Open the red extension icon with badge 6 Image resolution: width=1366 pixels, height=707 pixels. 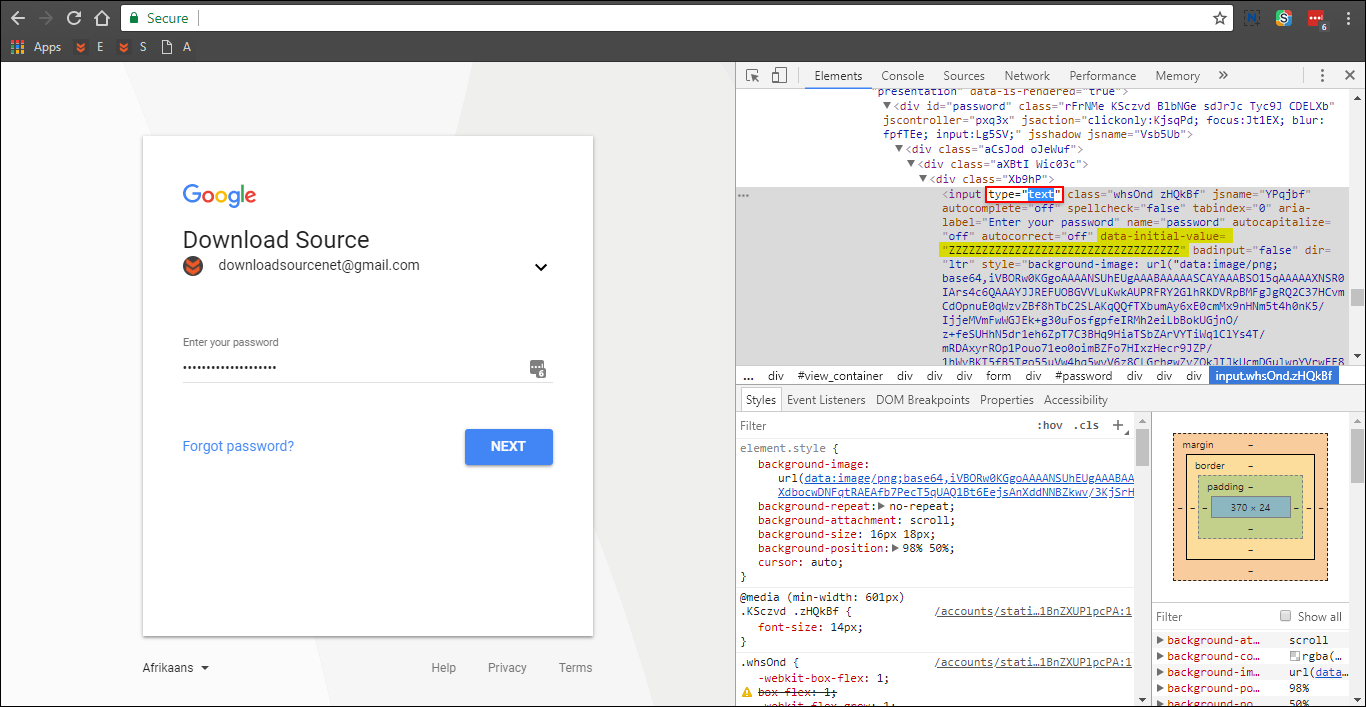(x=1316, y=19)
